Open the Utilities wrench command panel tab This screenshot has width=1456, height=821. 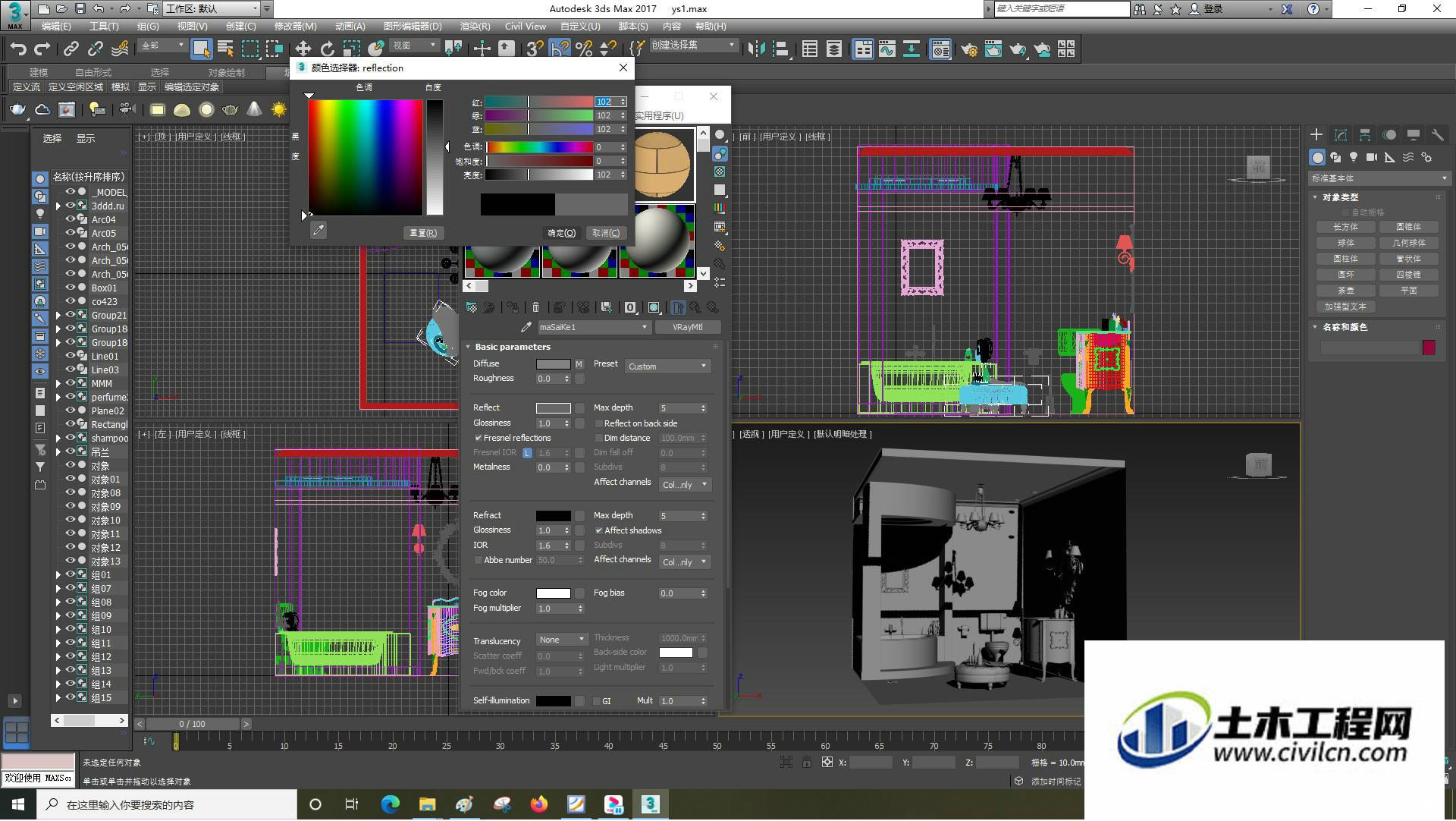pos(1438,135)
